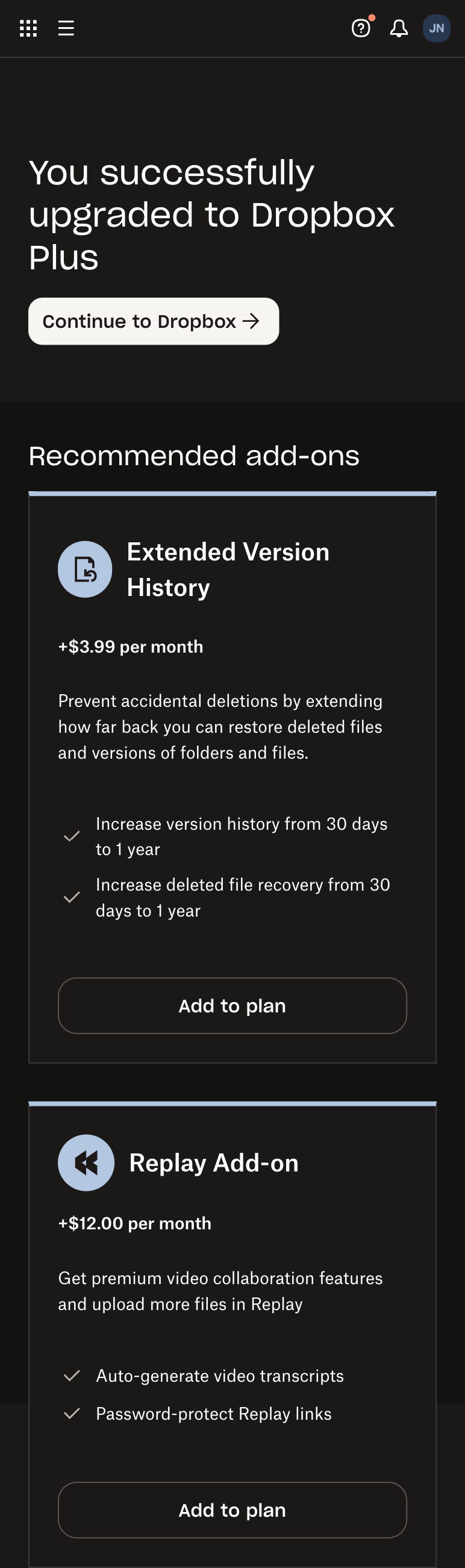Open the apps grid launcher
This screenshot has height=1568, width=465.
coord(28,28)
